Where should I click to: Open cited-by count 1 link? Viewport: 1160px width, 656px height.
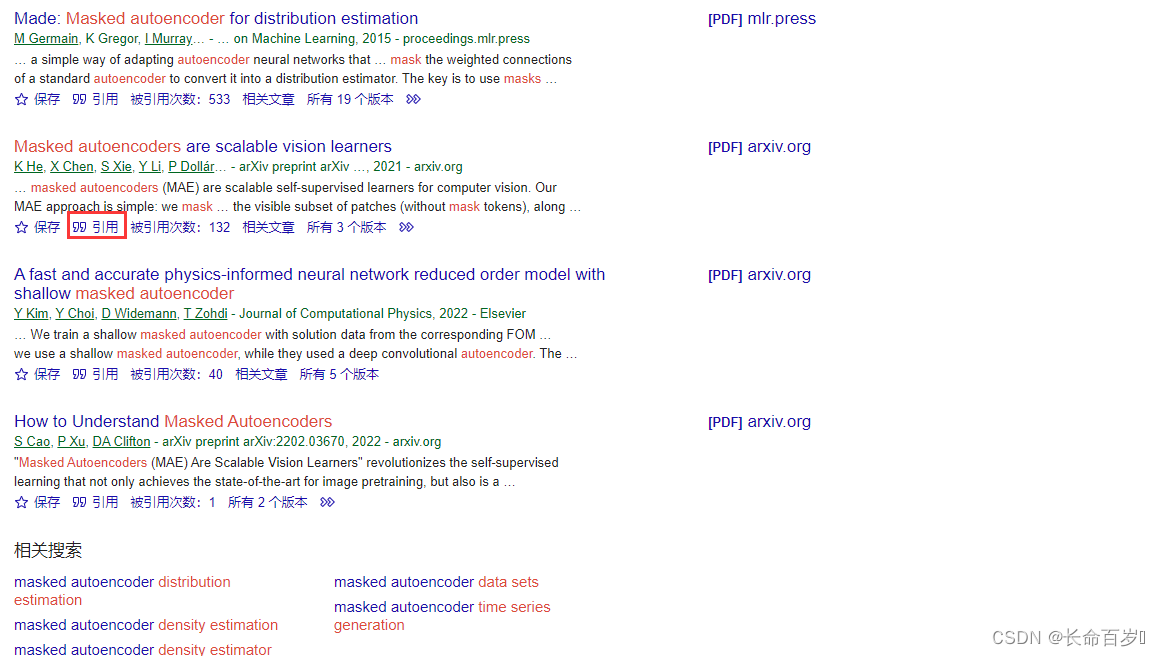173,502
